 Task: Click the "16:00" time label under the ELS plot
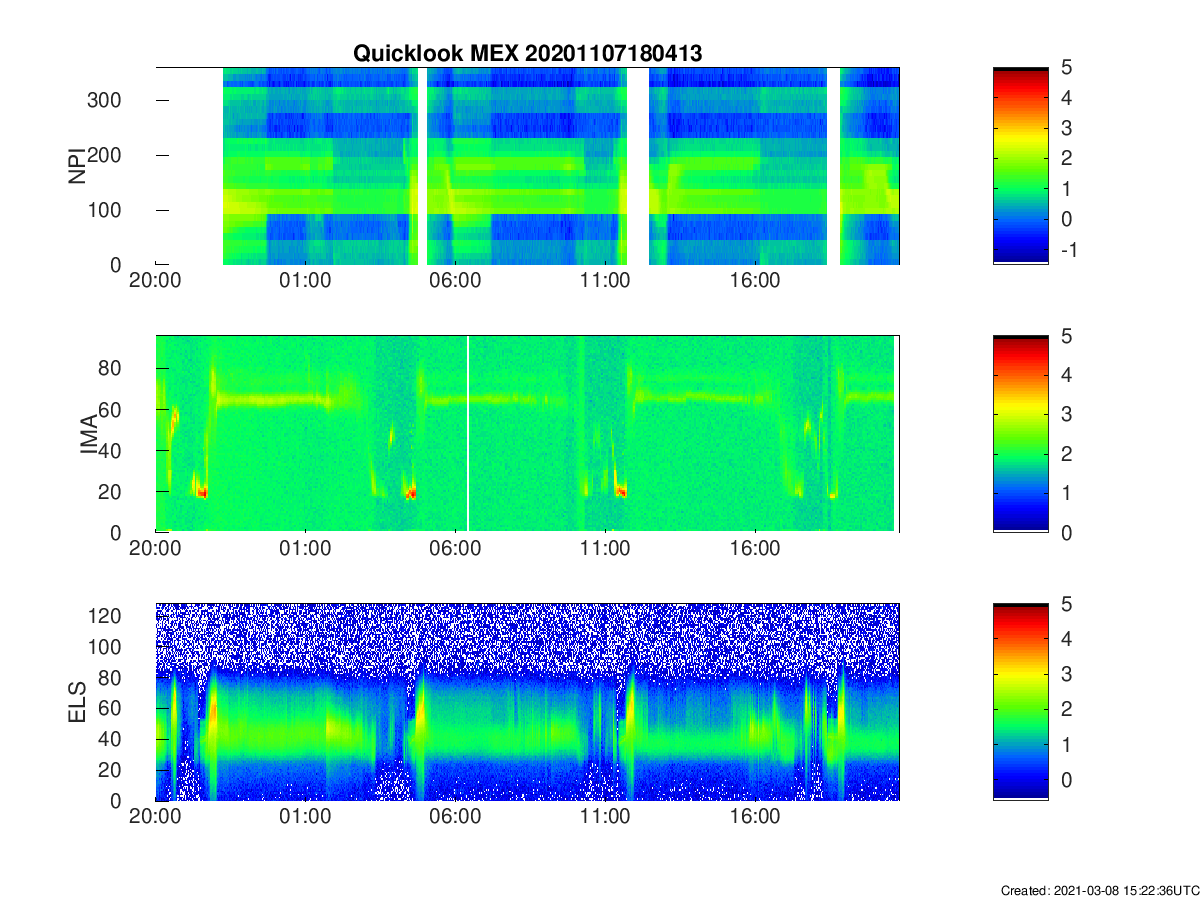coord(755,817)
